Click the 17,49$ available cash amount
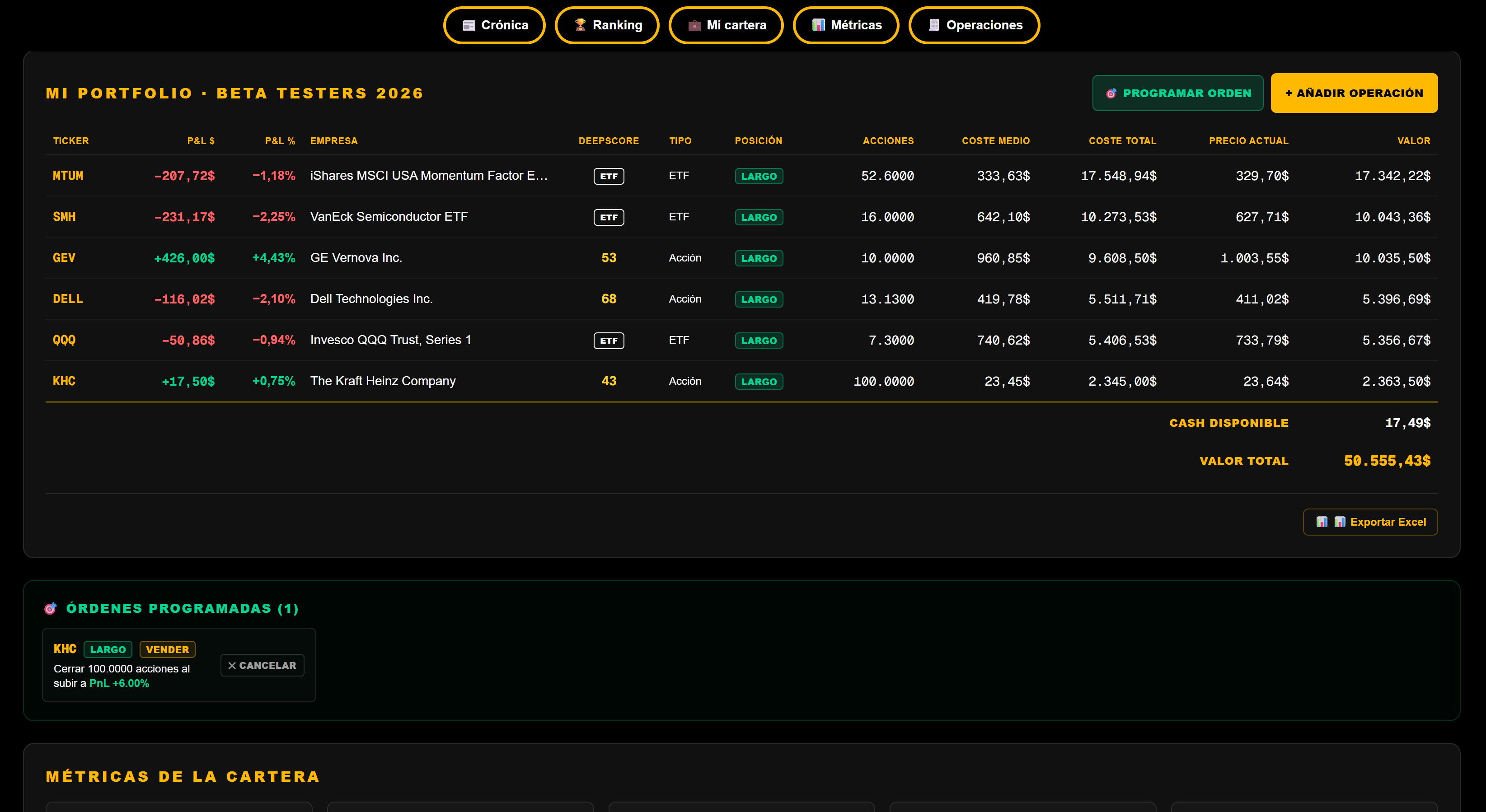Screen dimensions: 1486x812 (x=1407, y=423)
